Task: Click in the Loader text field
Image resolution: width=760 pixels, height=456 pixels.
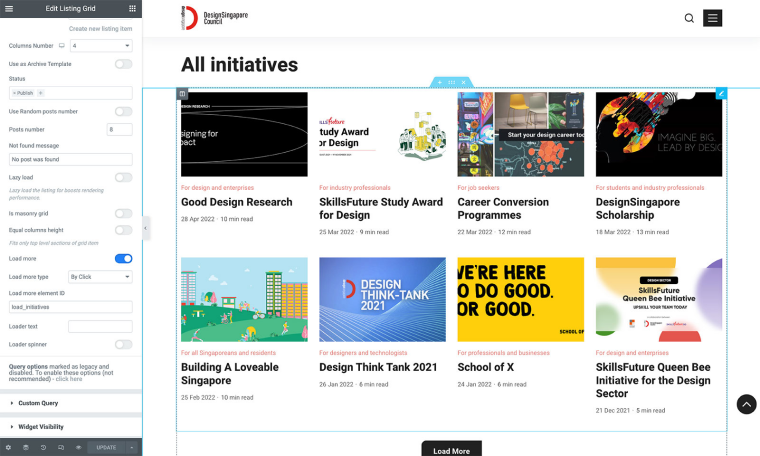Action: point(100,327)
